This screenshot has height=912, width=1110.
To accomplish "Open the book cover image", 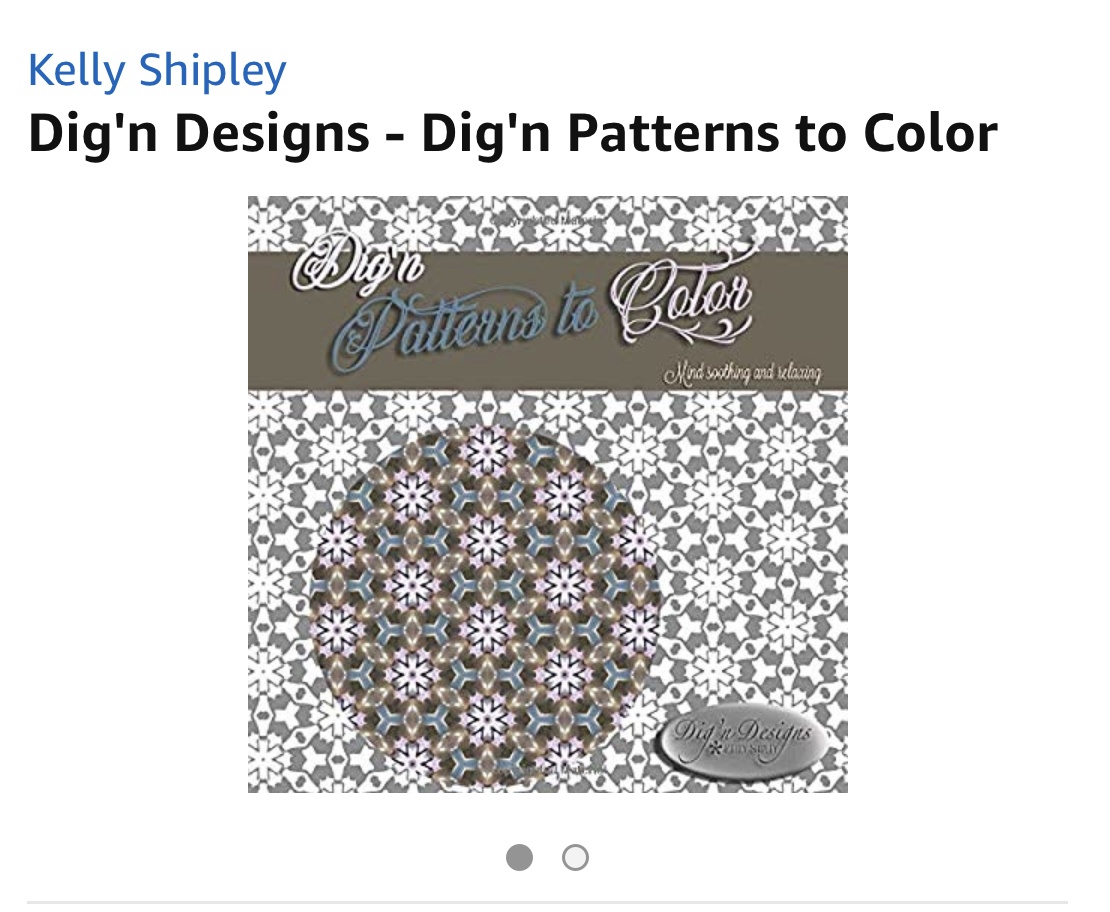I will (x=547, y=494).
